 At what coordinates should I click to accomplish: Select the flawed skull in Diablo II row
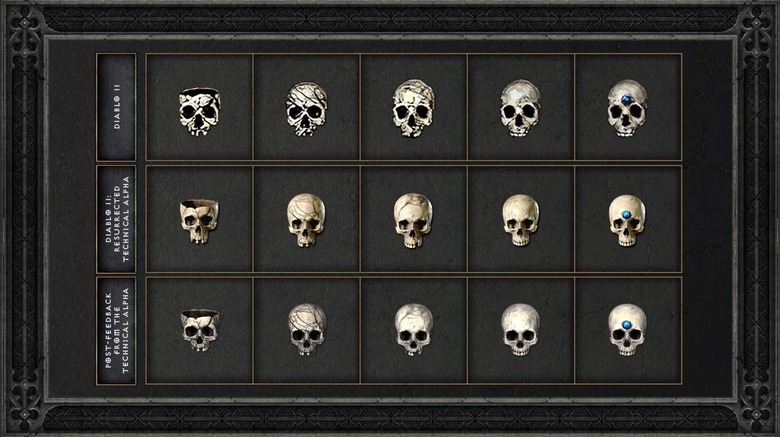pos(307,109)
